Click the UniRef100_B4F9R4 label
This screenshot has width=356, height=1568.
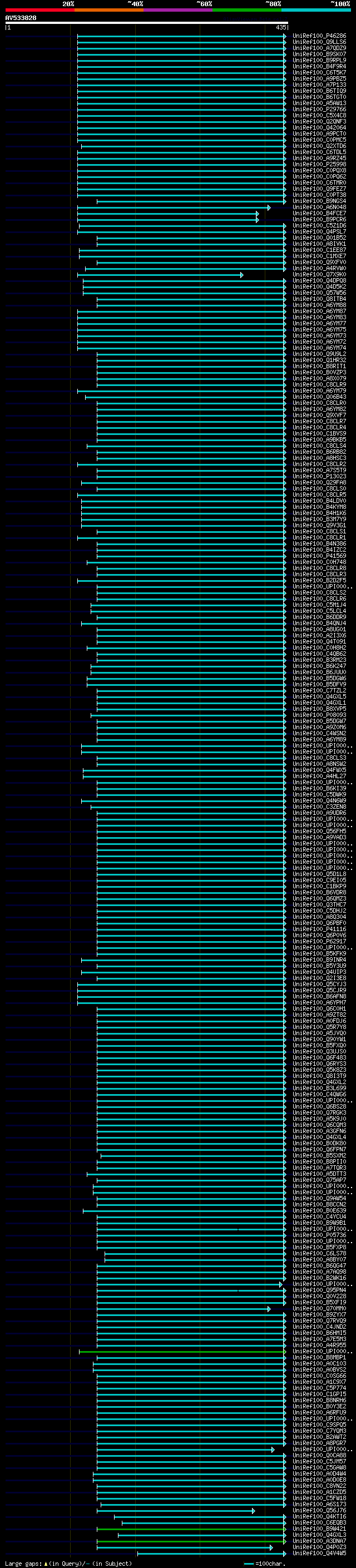point(319,66)
